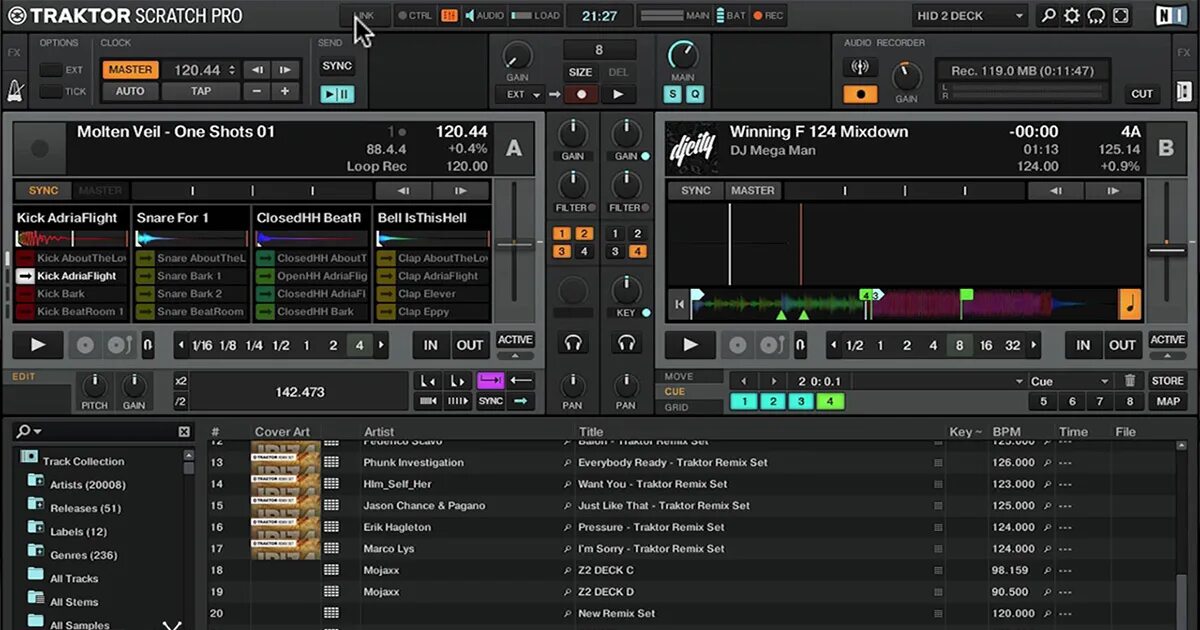
Task: Toggle the EXT clock option
Action: pos(51,70)
